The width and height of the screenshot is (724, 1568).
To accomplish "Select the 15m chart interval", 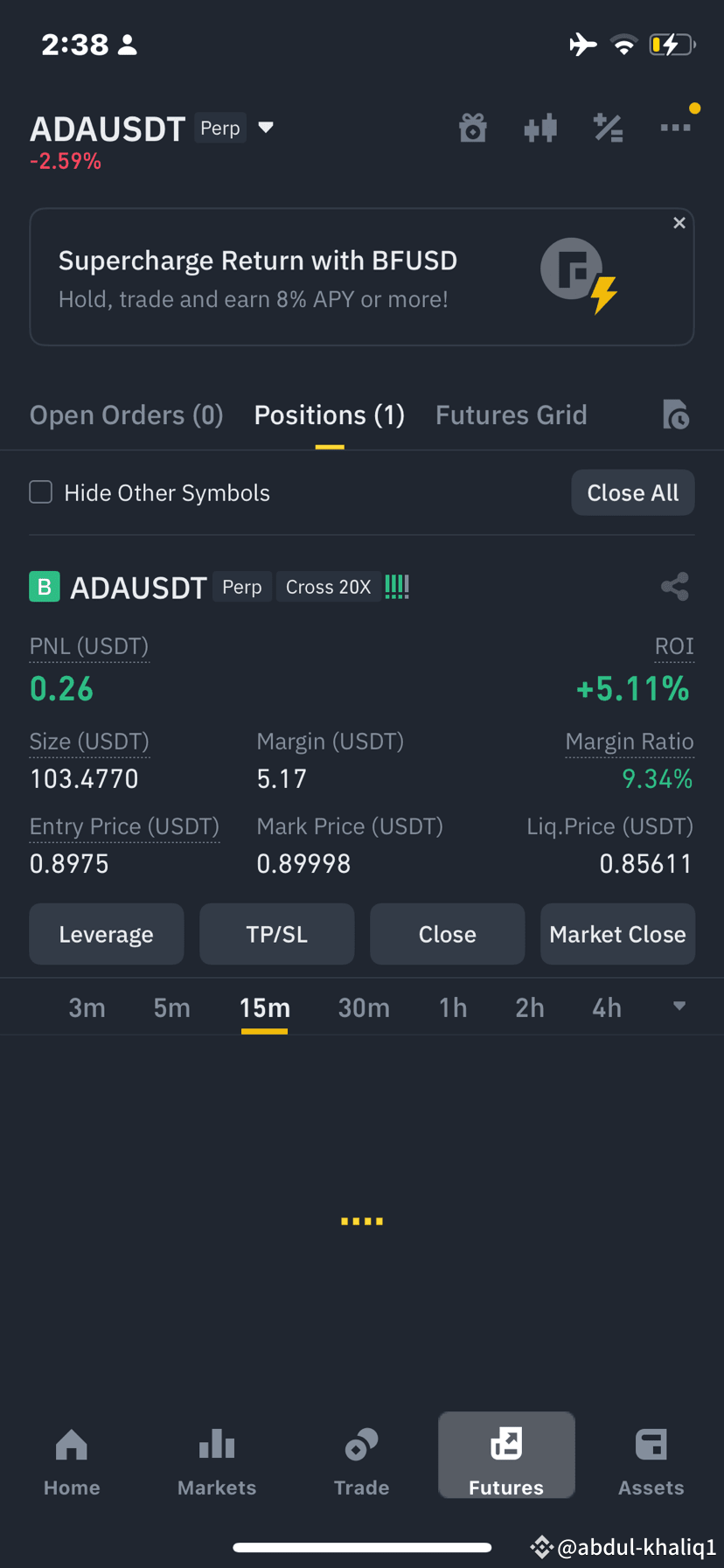I will point(265,1008).
